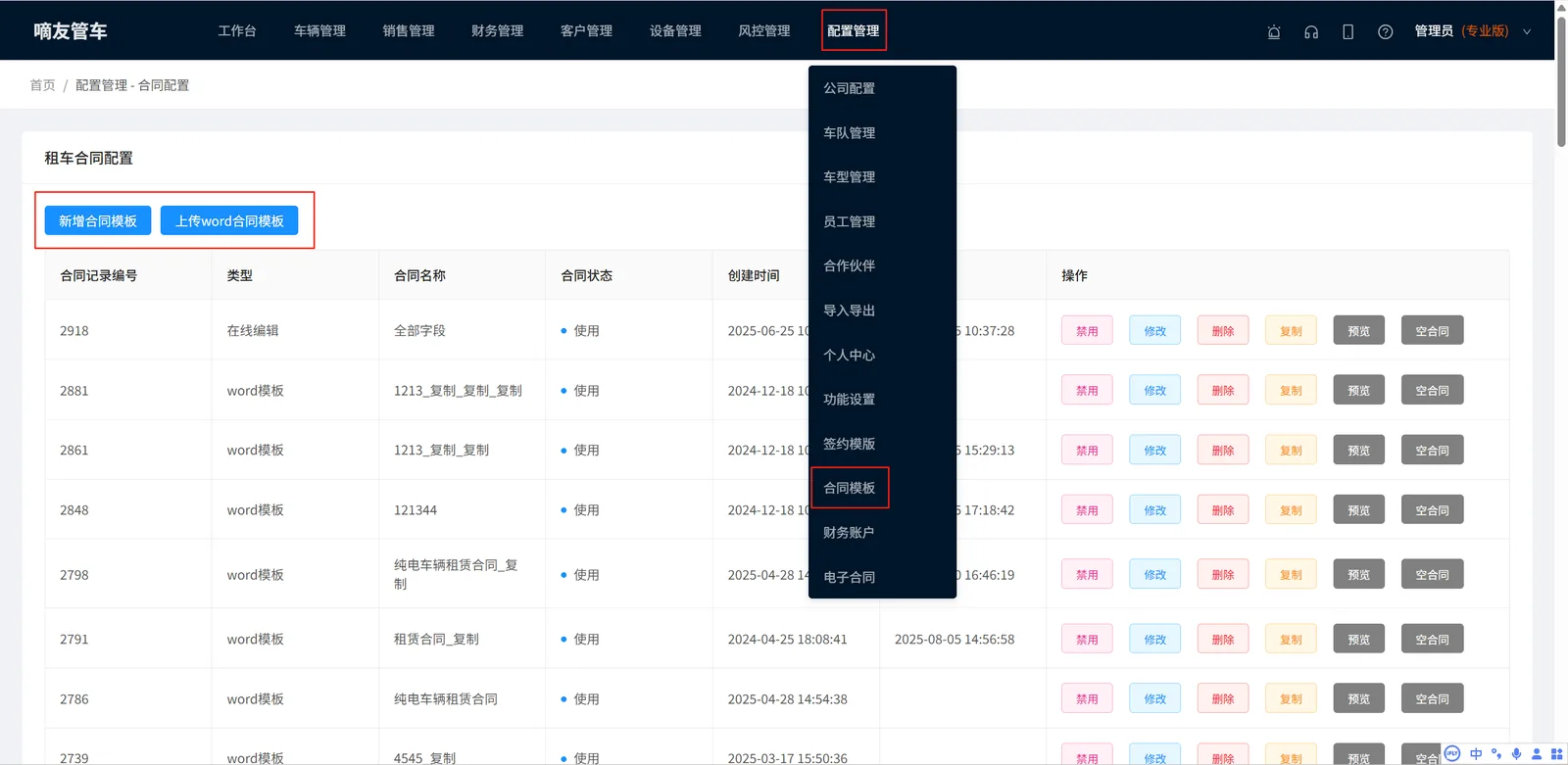
Task: Click the question mark help icon
Action: tap(1385, 31)
